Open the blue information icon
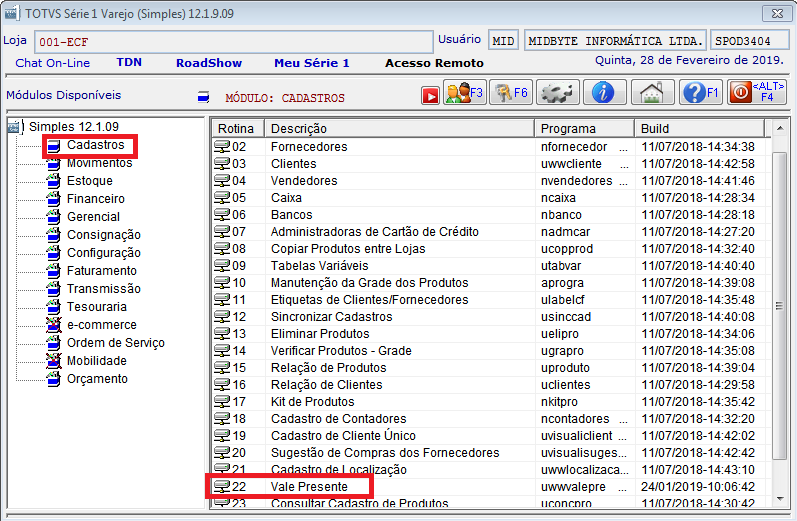Screen dimensions: 797x521 (604, 93)
